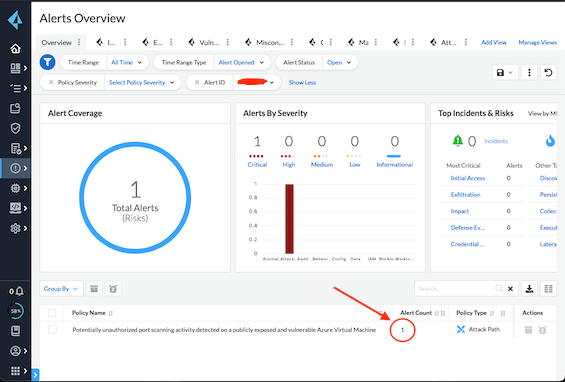Click the blue filter funnel button
565x382 pixels.
click(x=48, y=62)
